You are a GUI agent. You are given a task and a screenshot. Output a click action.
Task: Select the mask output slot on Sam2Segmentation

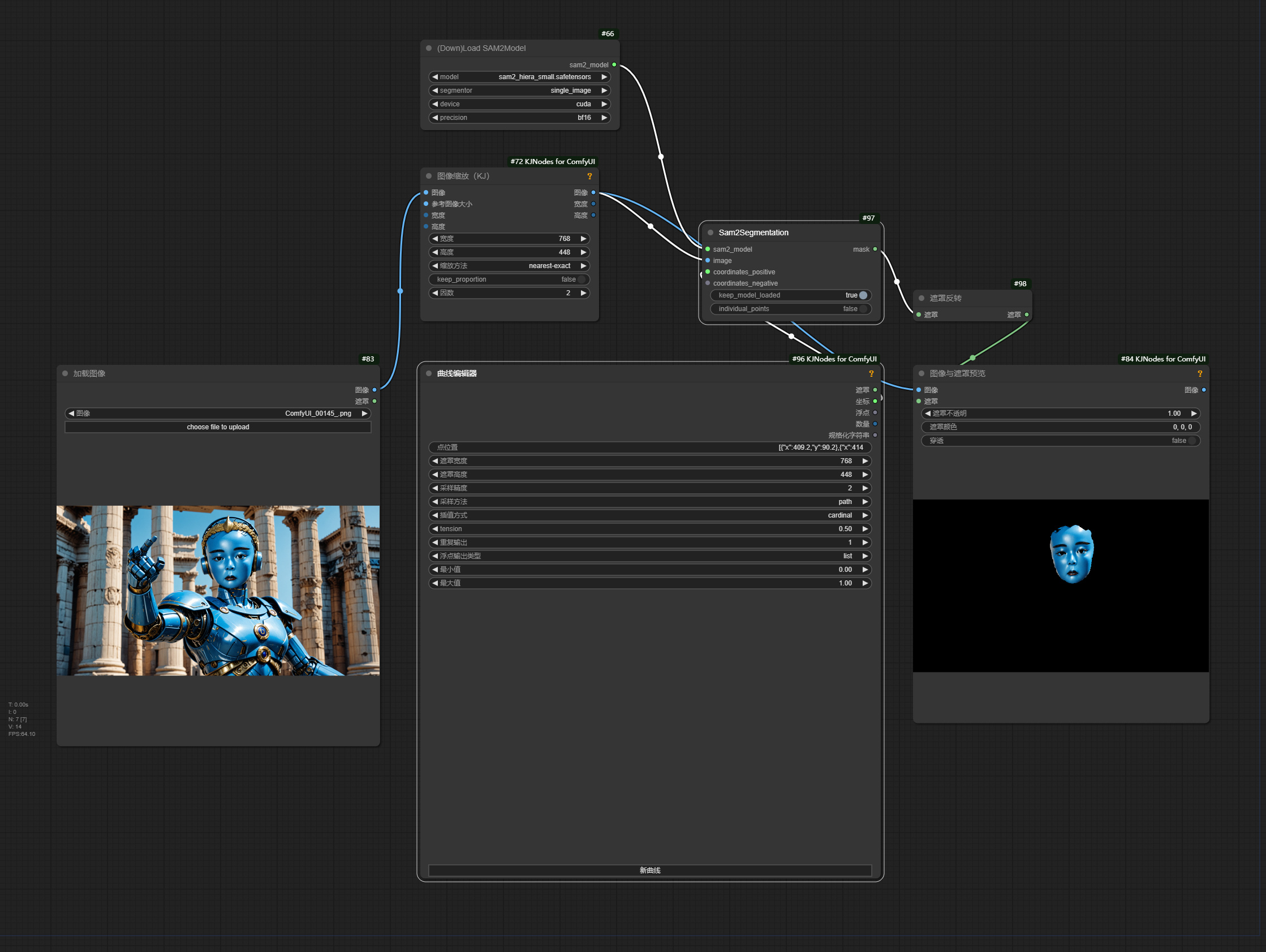874,249
